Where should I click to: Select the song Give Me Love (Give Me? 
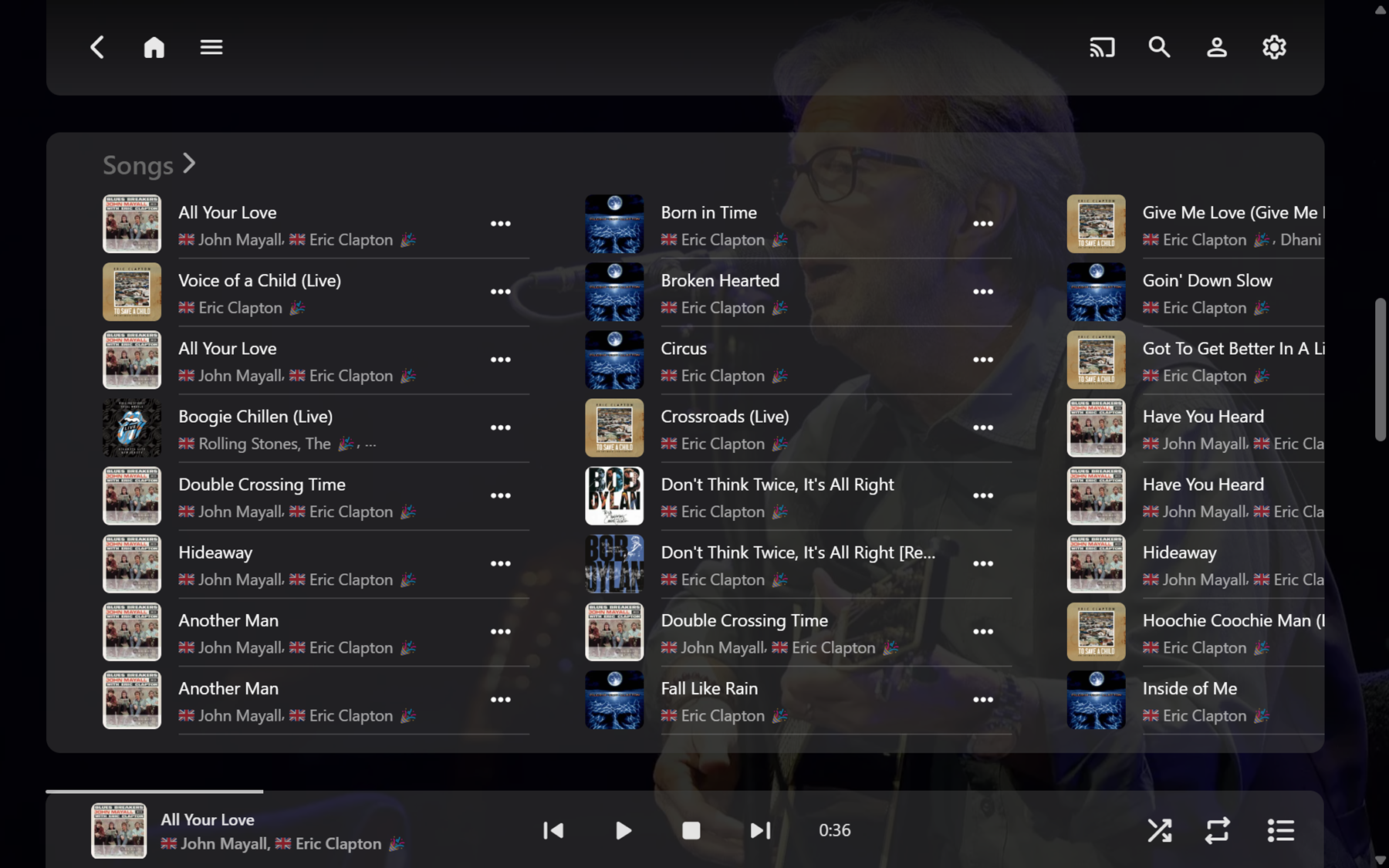[1233, 213]
